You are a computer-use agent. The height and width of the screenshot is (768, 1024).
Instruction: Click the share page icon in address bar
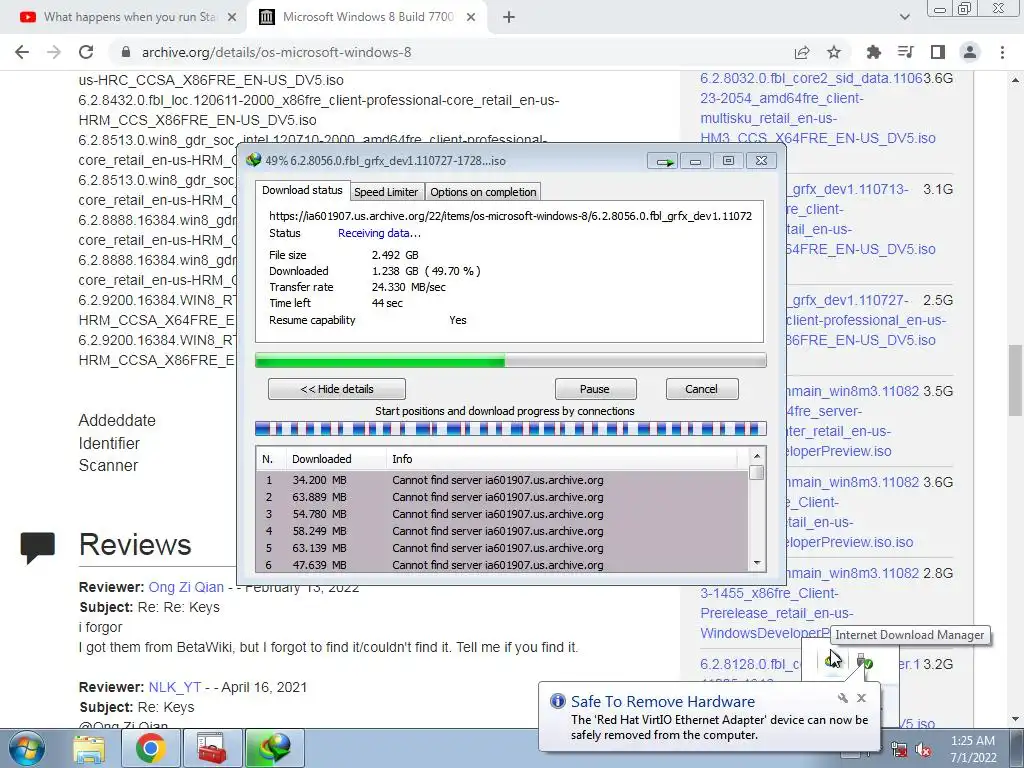[802, 52]
